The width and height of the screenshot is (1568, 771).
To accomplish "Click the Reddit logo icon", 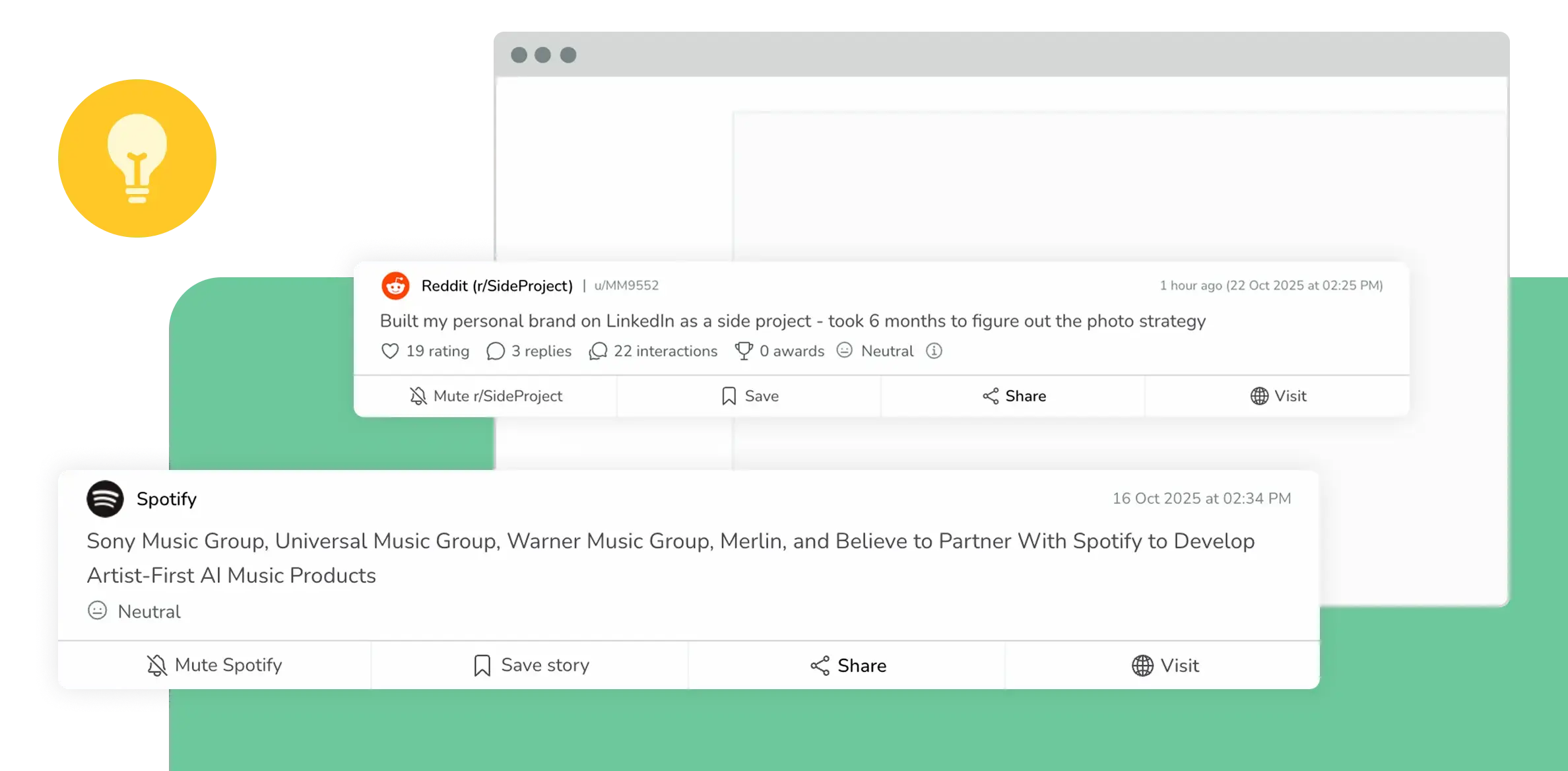I will [x=395, y=286].
